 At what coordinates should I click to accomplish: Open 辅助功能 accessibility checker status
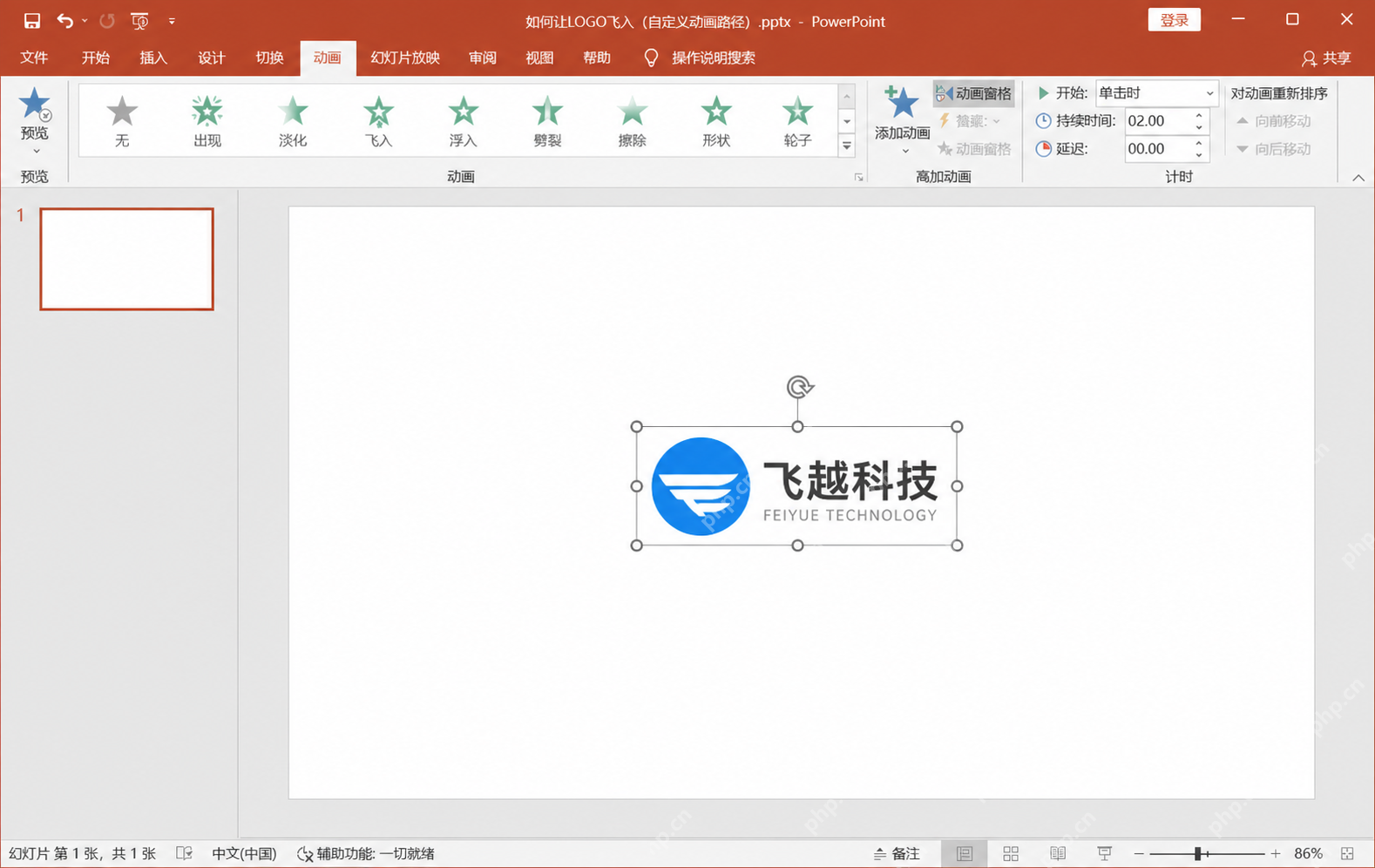coord(366,854)
